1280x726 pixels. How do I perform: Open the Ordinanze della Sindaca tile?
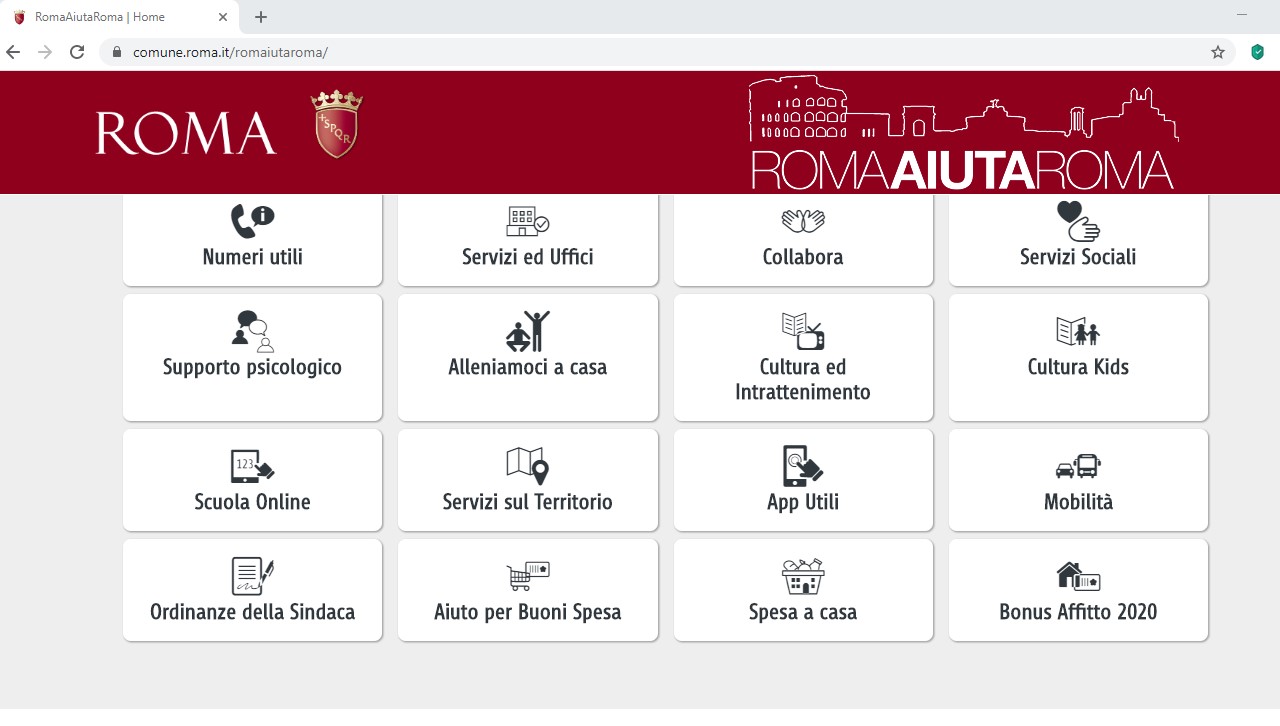click(x=252, y=590)
